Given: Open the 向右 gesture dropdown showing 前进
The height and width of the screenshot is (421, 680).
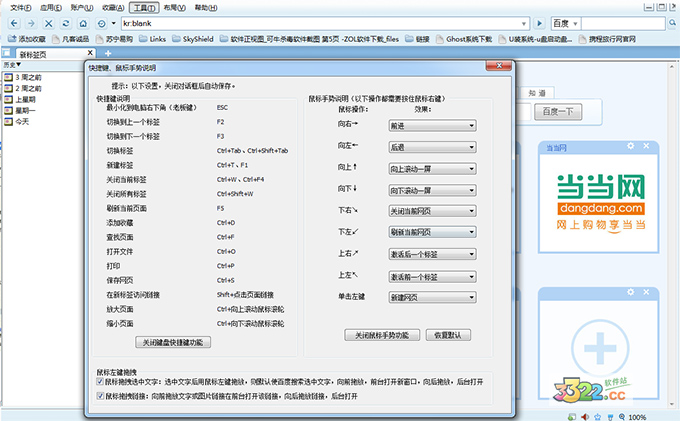Looking at the screenshot, I should 430,126.
